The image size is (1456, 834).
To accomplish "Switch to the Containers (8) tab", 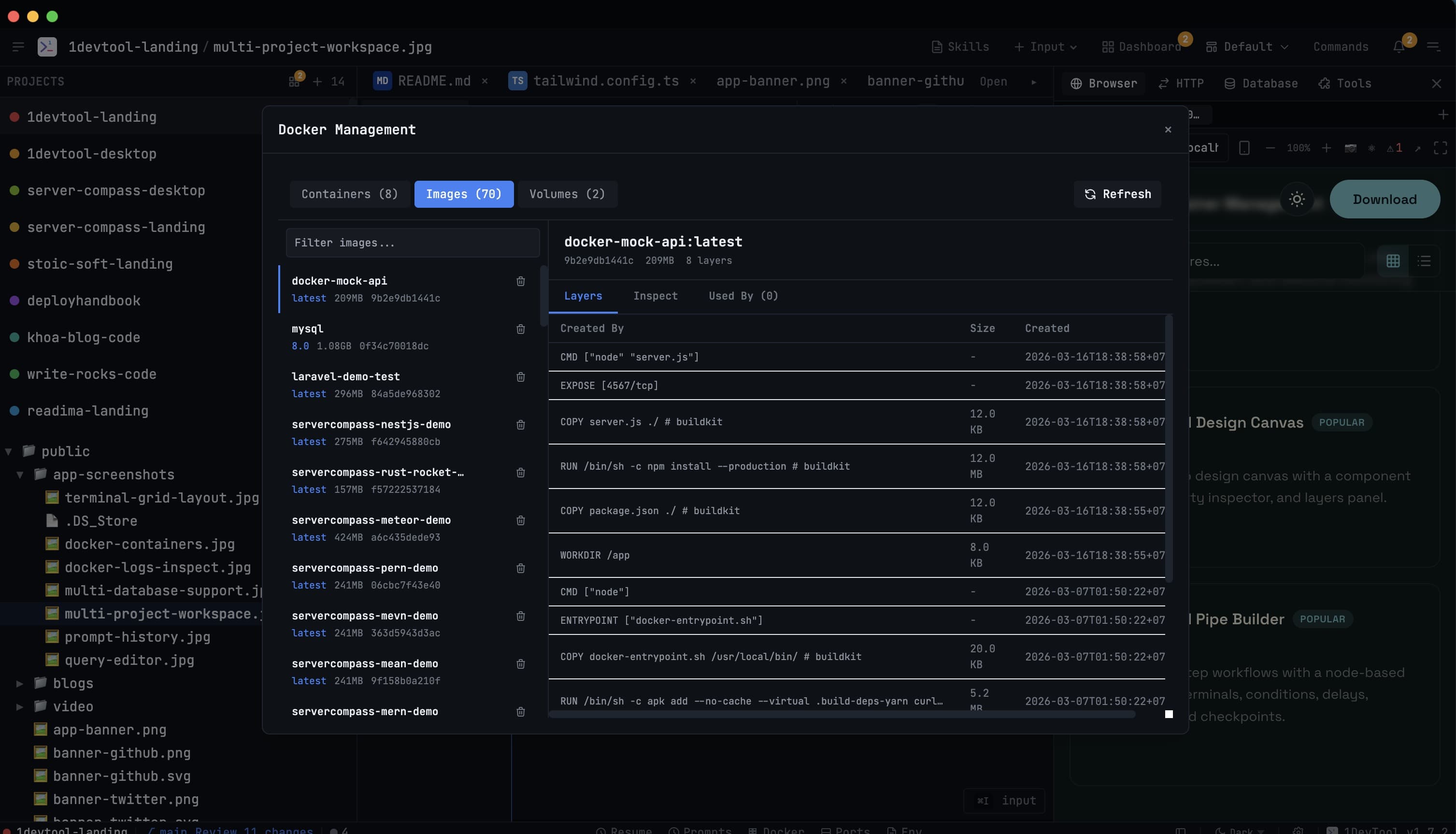I will (x=349, y=194).
